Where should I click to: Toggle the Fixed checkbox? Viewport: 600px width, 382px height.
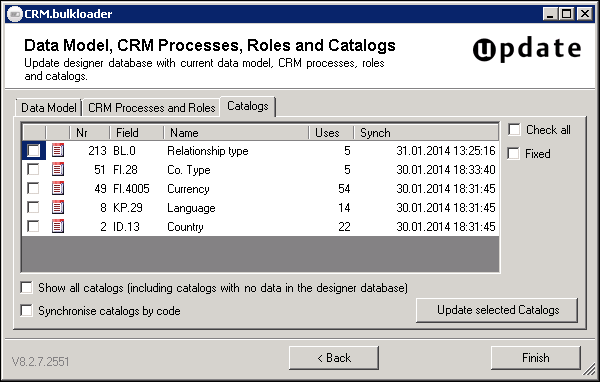(x=514, y=154)
